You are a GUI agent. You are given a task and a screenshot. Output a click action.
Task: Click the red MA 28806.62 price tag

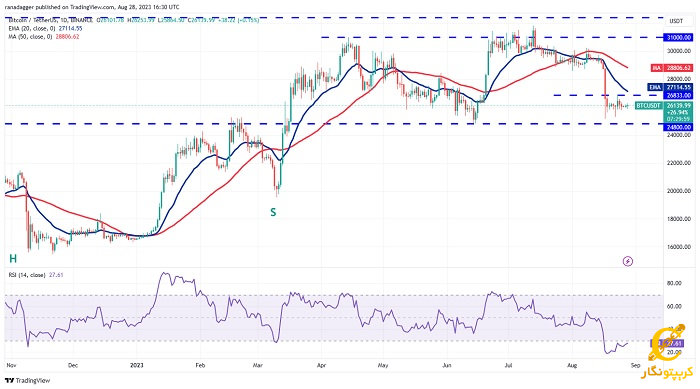672,68
